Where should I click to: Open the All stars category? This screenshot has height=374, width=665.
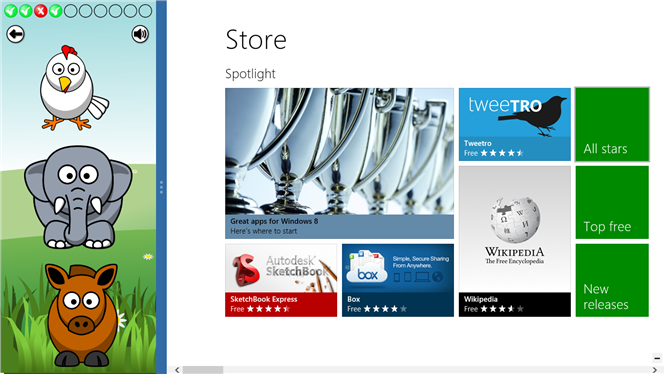pyautogui.click(x=612, y=124)
